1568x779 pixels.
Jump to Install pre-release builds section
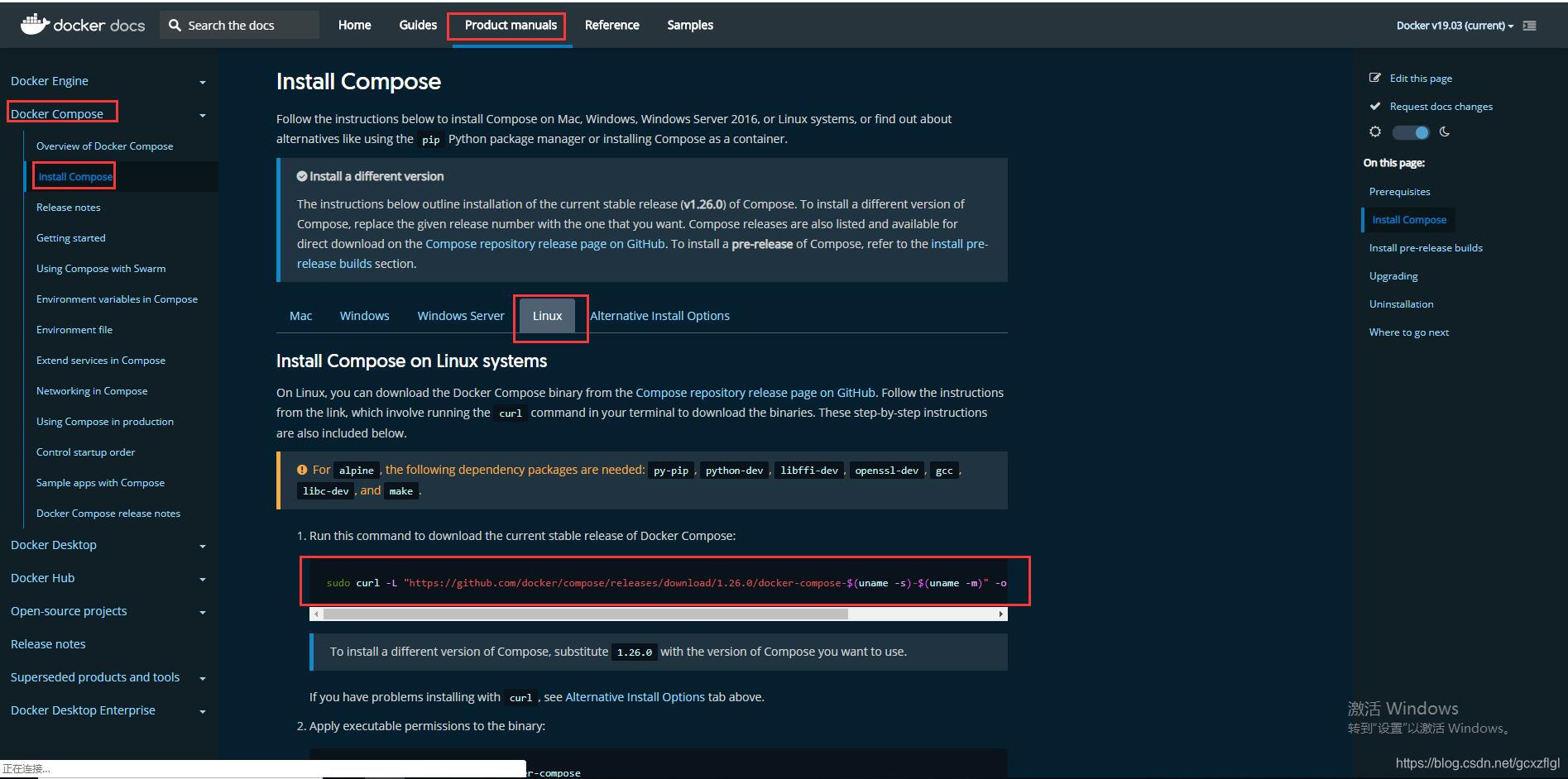[1426, 248]
